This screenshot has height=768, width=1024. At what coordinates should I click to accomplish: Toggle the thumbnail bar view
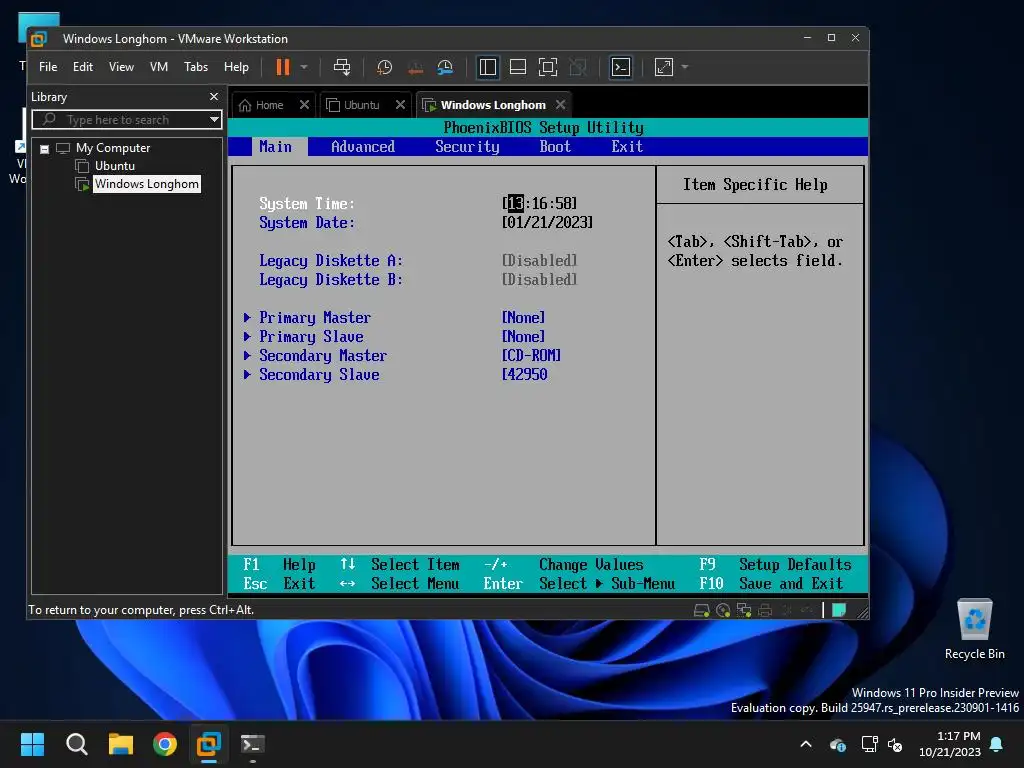pyautogui.click(x=518, y=67)
